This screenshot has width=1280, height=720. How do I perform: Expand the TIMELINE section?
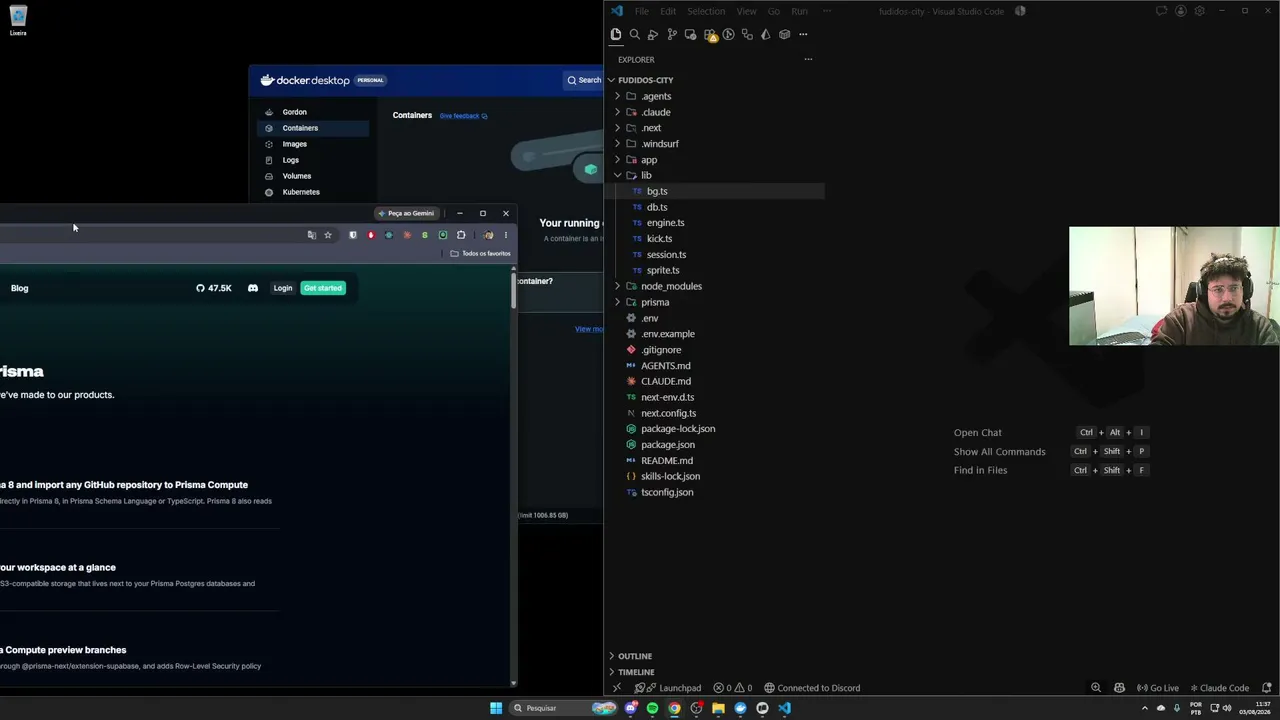[x=714, y=672]
